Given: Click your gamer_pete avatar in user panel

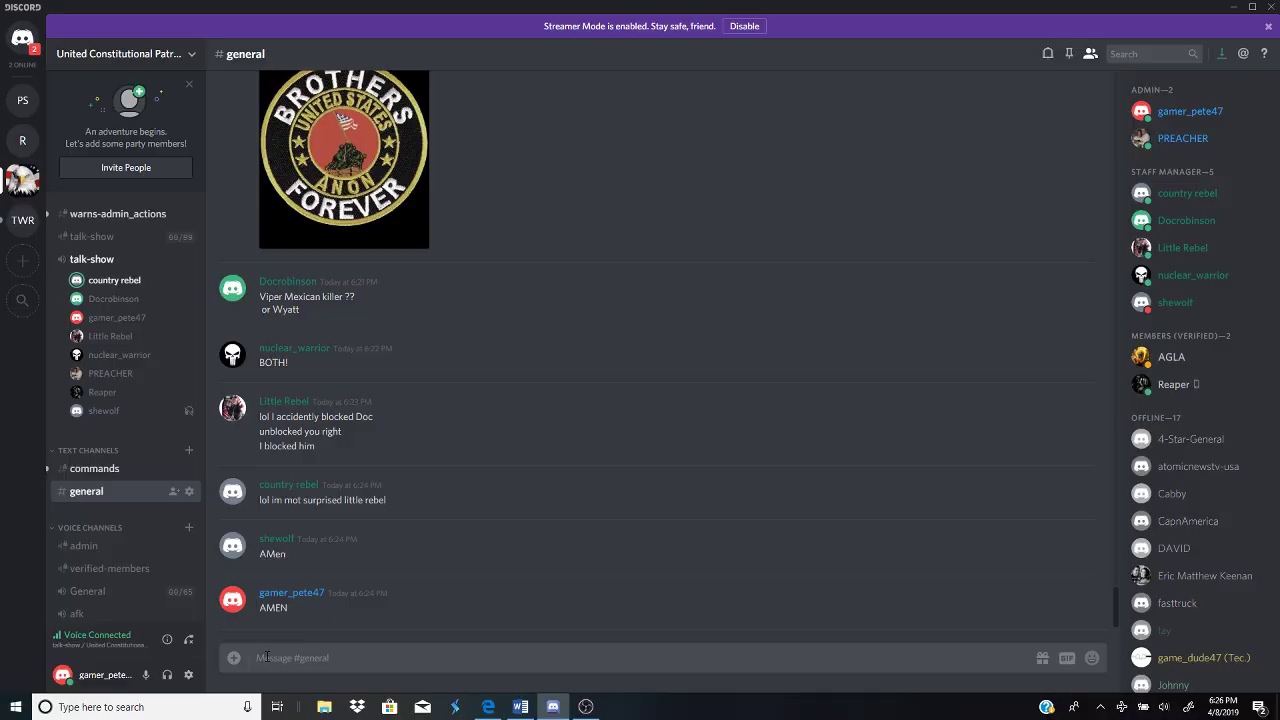Looking at the screenshot, I should coord(63,675).
